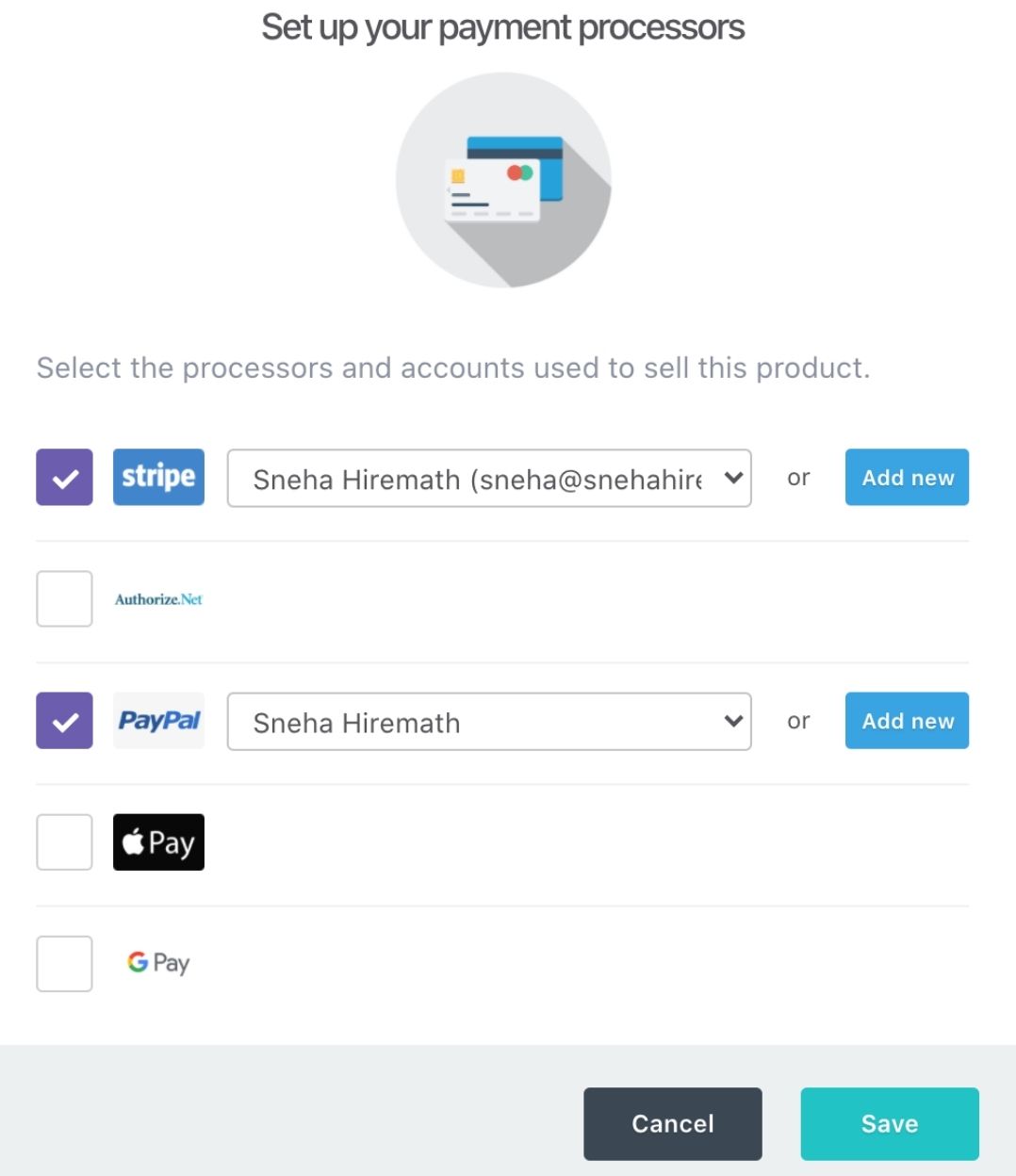
Task: Cancel the payment processor setup
Action: tap(672, 1123)
